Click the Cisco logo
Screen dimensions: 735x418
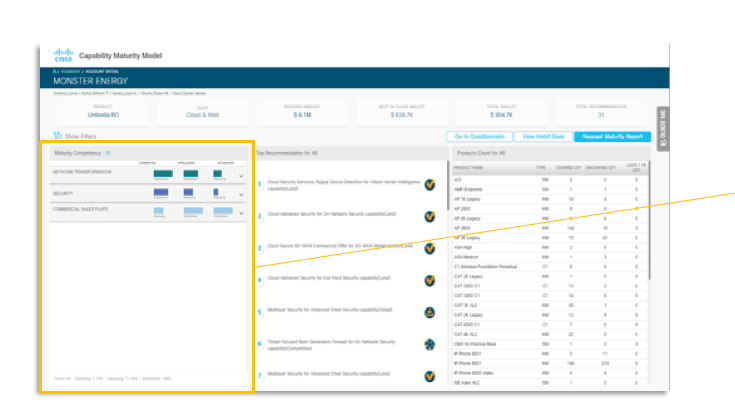[63, 55]
